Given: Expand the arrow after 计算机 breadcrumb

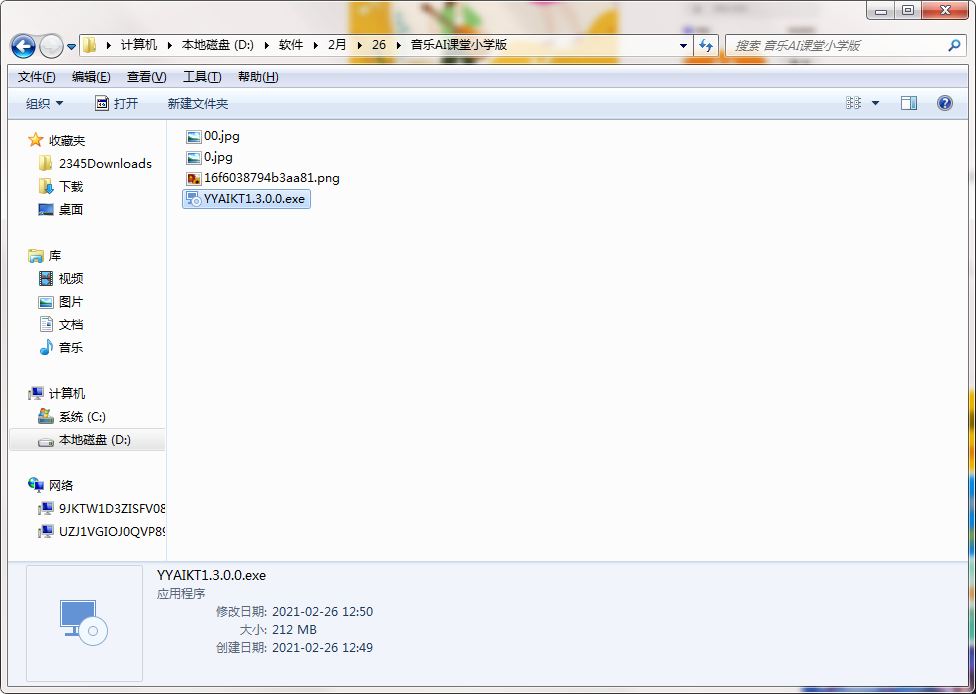Looking at the screenshot, I should click(x=169, y=45).
